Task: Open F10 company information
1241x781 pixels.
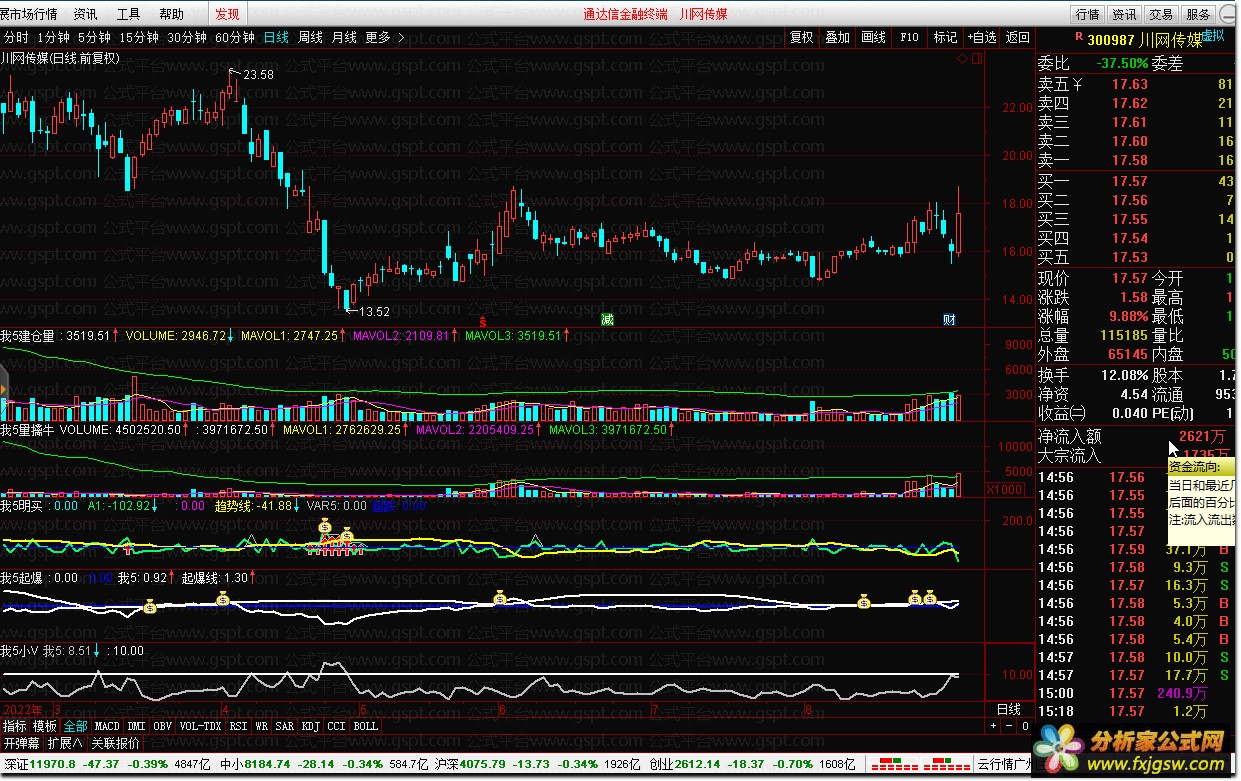Action: point(909,37)
